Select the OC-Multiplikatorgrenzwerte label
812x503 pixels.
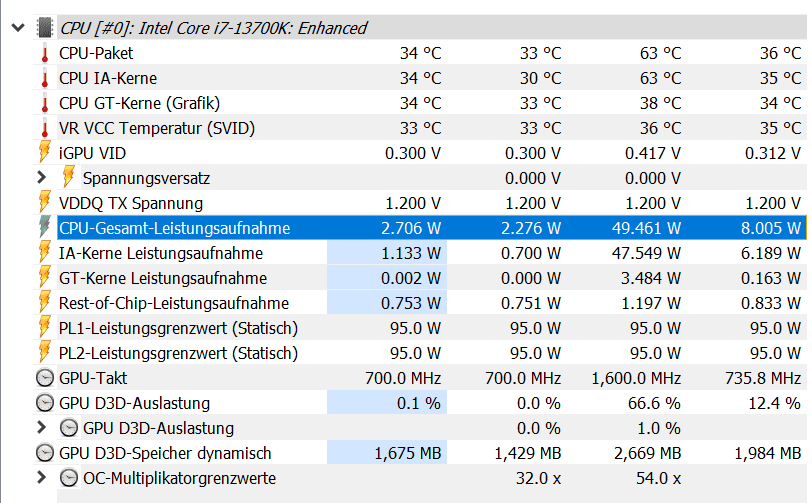pos(180,478)
